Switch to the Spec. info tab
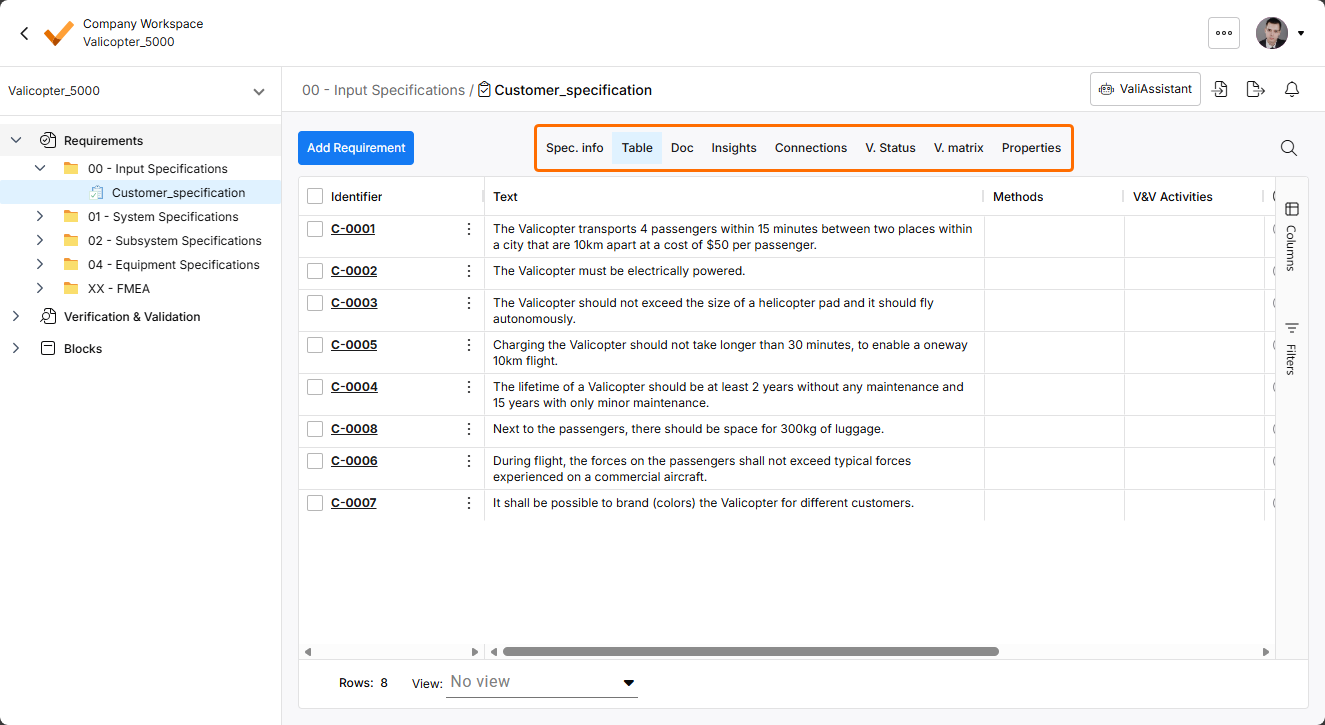1325x725 pixels. click(575, 148)
